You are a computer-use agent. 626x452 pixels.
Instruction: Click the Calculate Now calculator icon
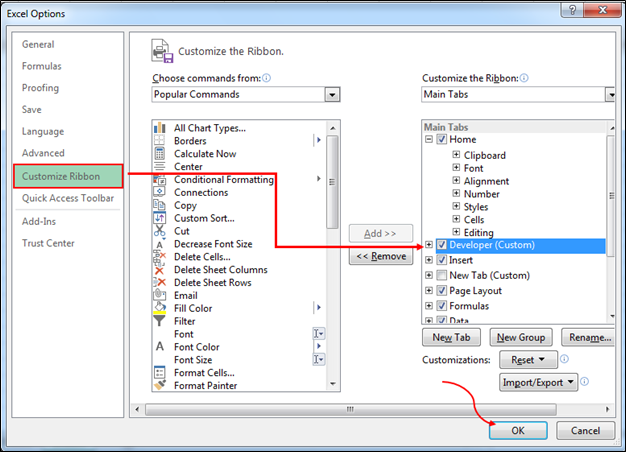pyautogui.click(x=159, y=153)
